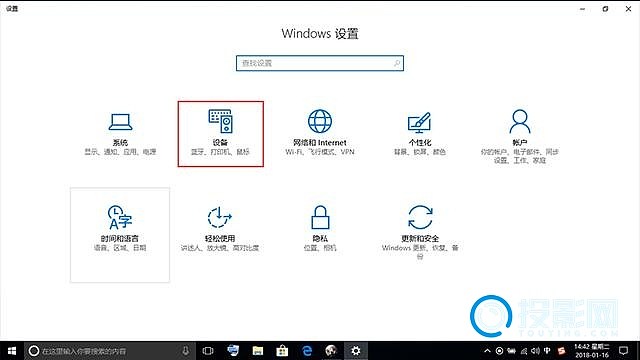Click the 网络和 Internet label text
The height and width of the screenshot is (360, 640).
(x=320, y=142)
